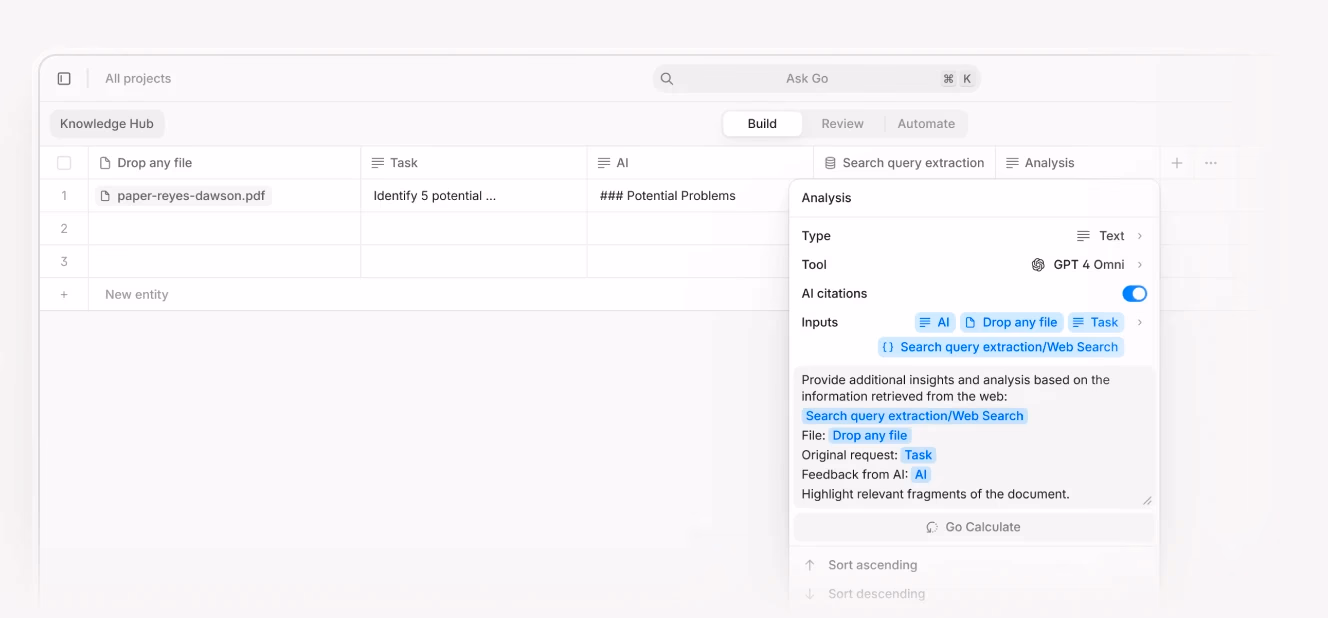The height and width of the screenshot is (618, 1328).
Task: Click the Analysis column header
Action: pyautogui.click(x=1077, y=163)
